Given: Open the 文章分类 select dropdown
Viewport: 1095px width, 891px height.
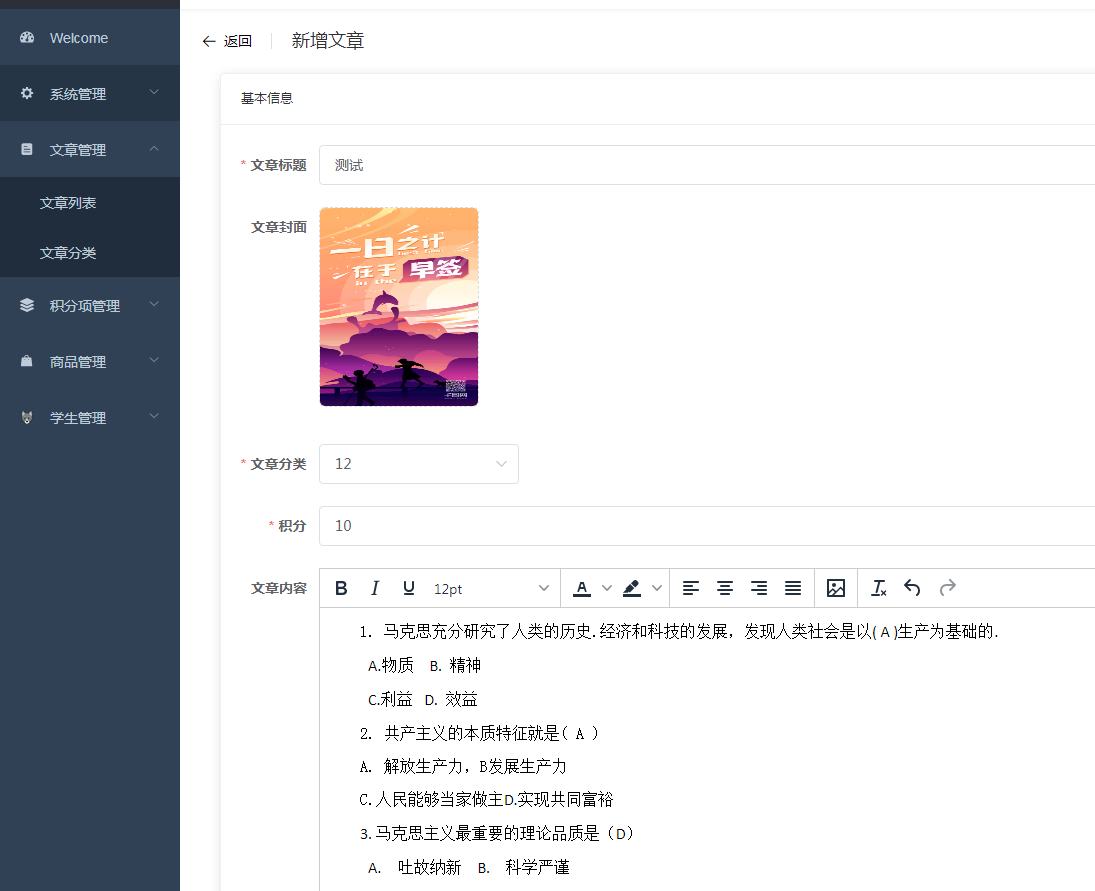Looking at the screenshot, I should 419,464.
